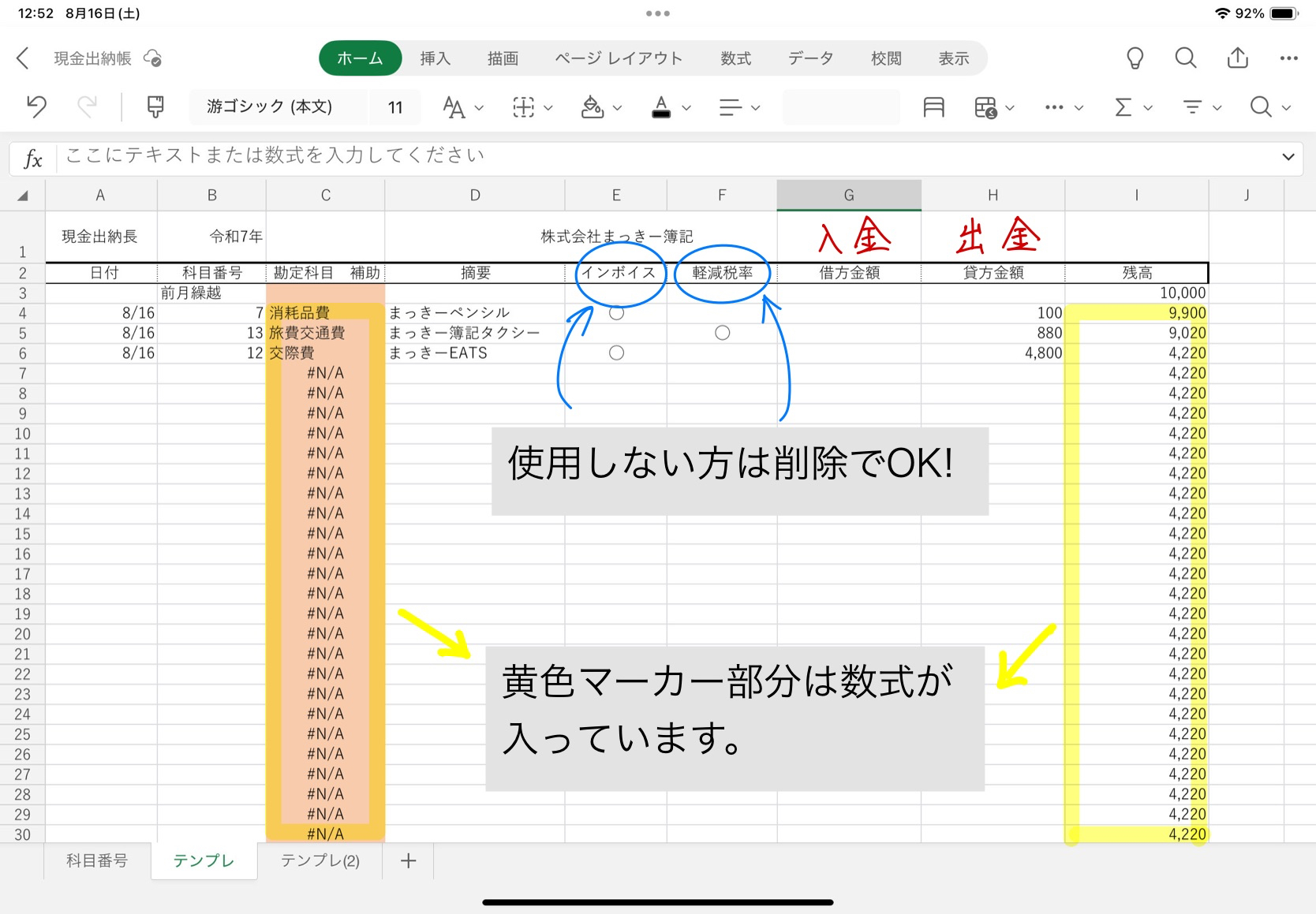This screenshot has height=914, width=1316.
Task: Tap the cell styles icon
Action: click(x=933, y=107)
